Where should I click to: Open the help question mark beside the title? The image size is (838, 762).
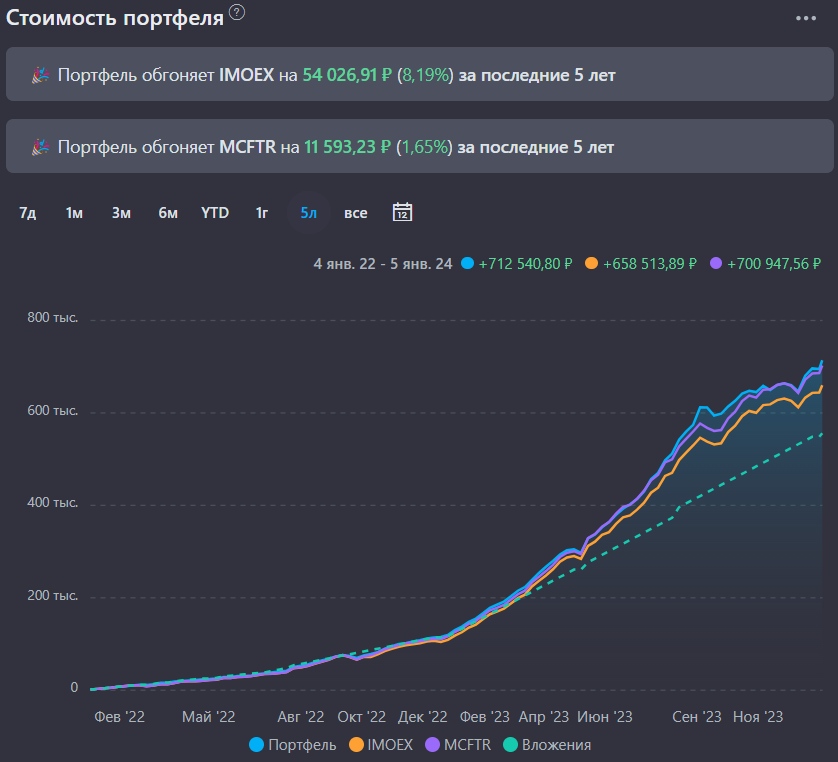pyautogui.click(x=237, y=12)
